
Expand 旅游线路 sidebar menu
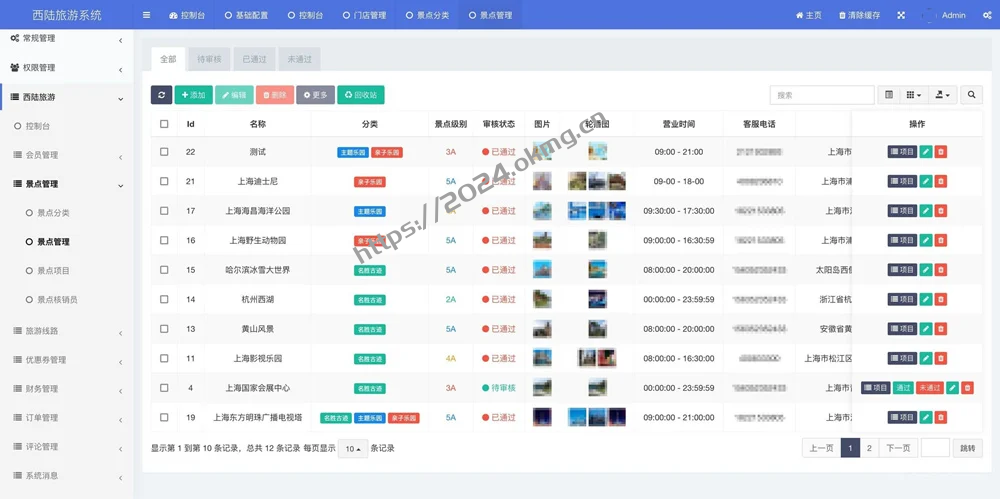pyautogui.click(x=66, y=331)
